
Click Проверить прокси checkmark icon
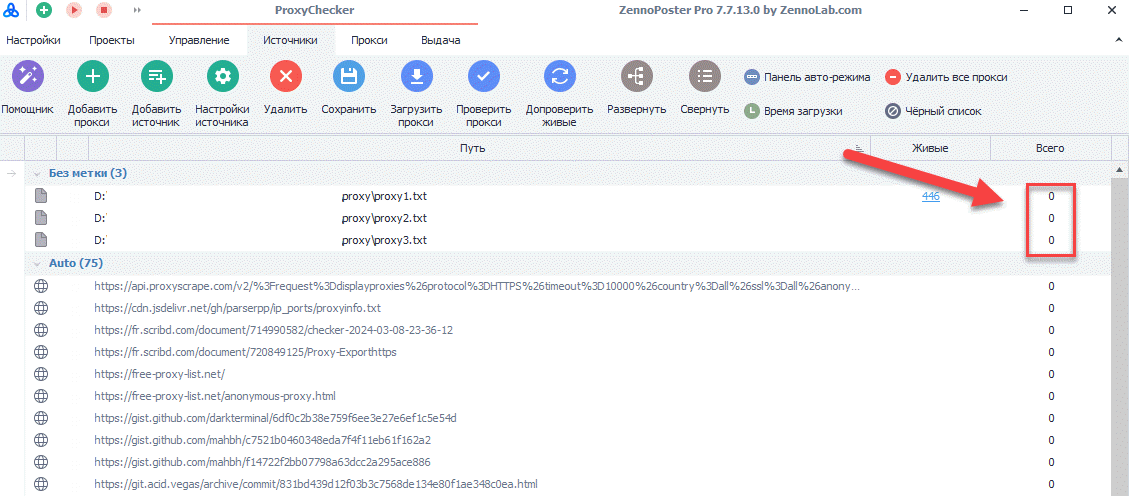click(484, 76)
